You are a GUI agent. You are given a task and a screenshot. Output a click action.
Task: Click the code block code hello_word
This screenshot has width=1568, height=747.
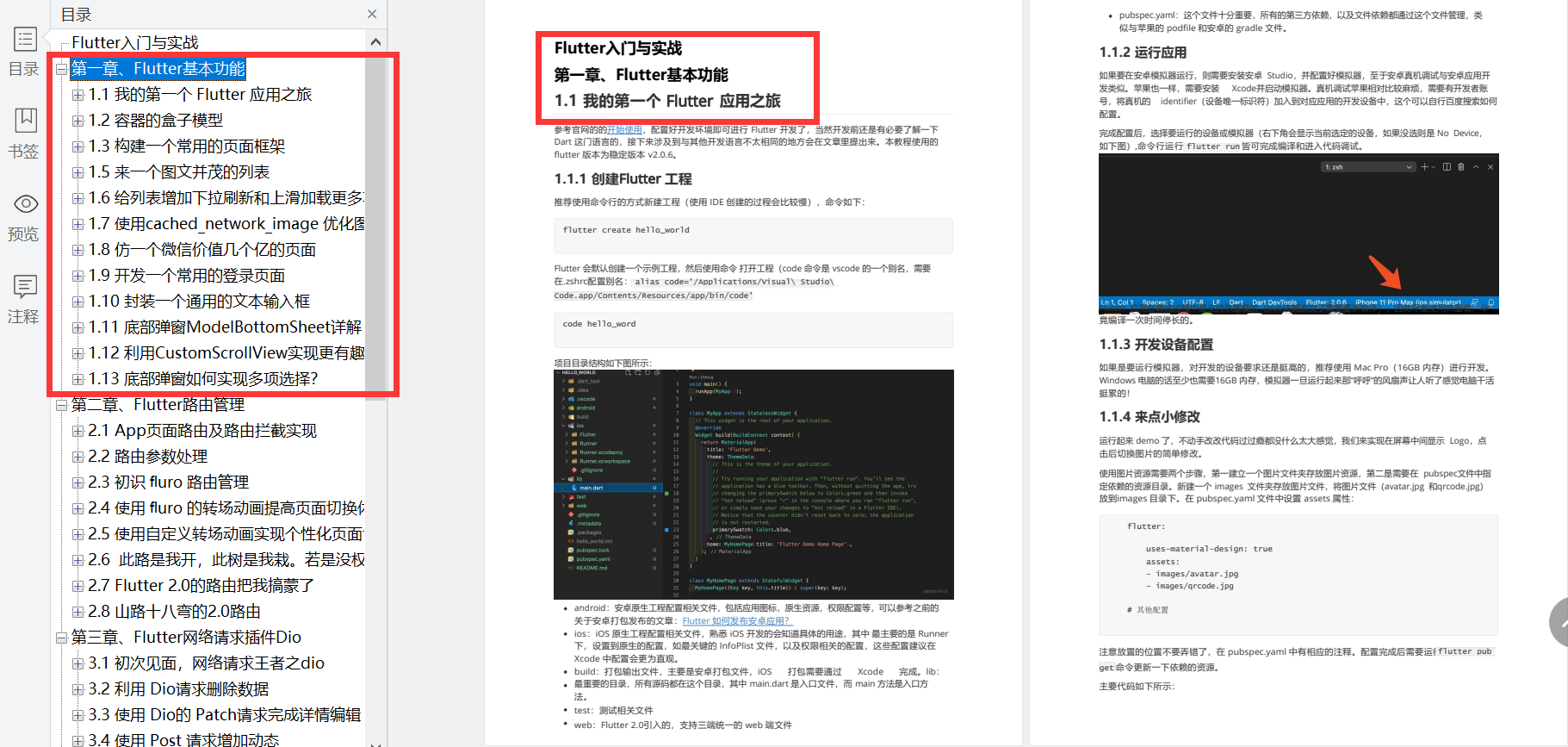click(753, 329)
